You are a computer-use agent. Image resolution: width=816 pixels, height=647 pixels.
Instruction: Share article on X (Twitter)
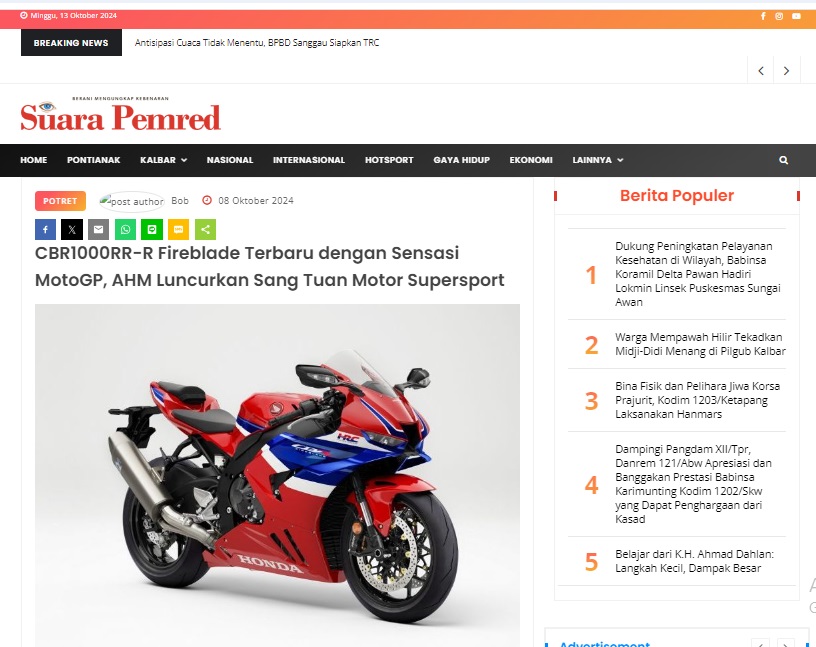[x=72, y=230]
